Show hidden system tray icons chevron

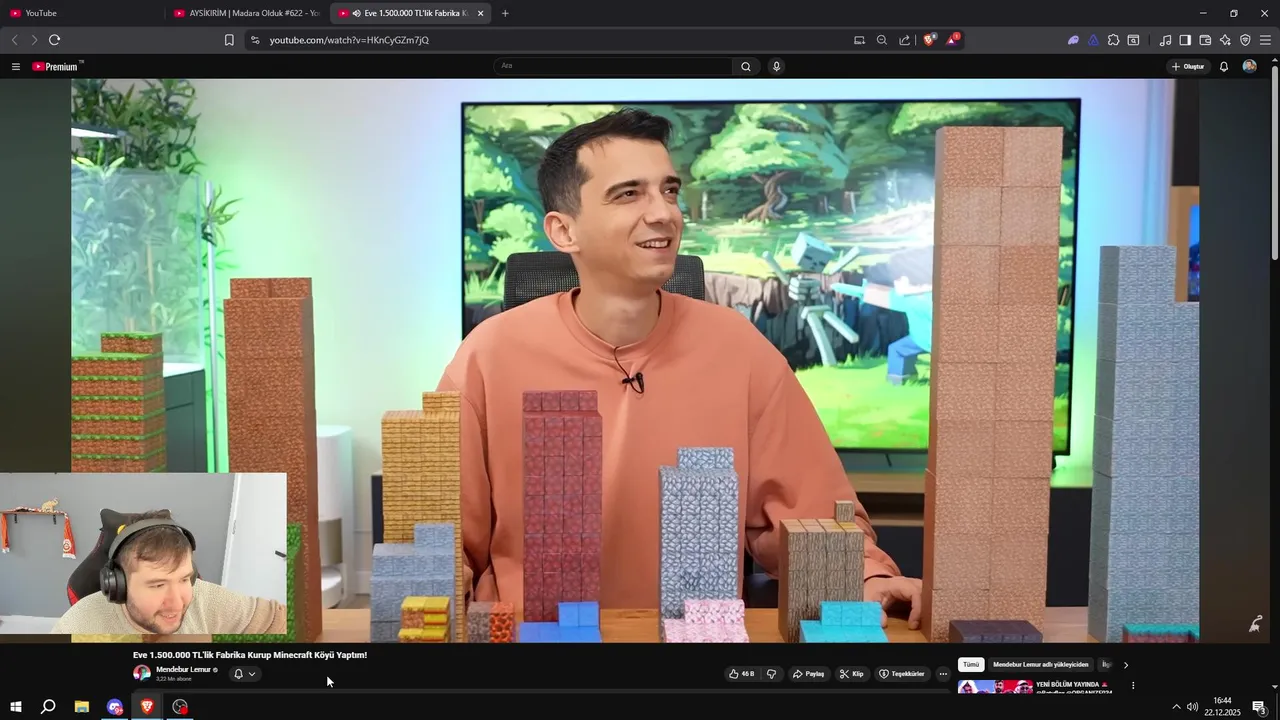1176,707
